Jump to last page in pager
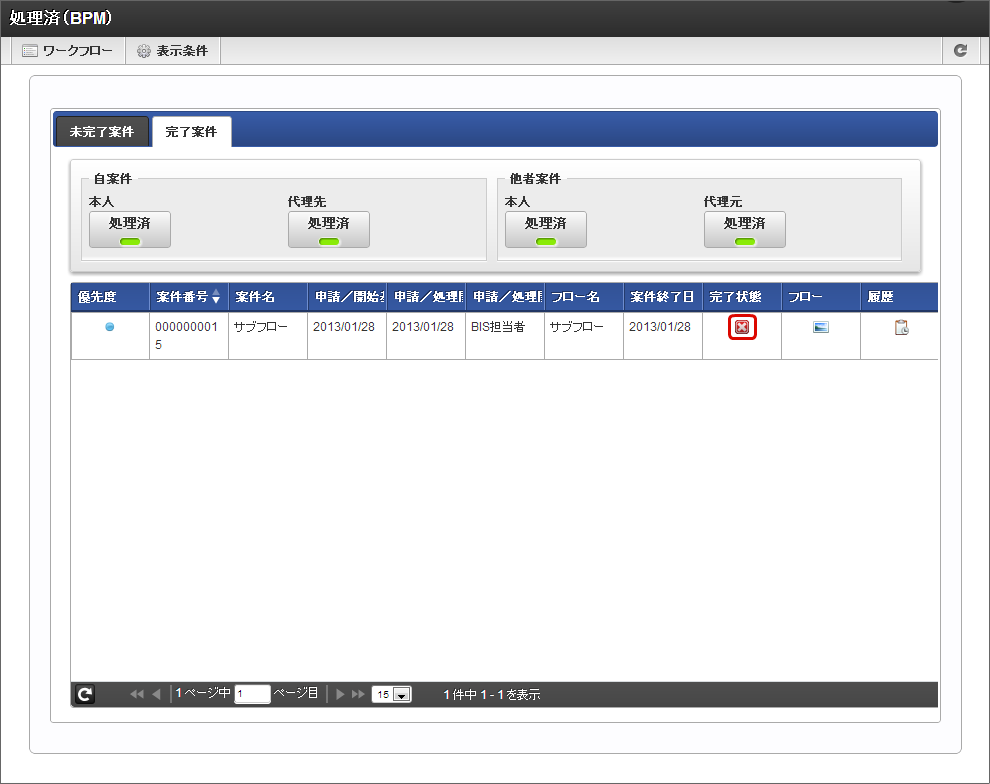Screen dimensions: 990x784 point(358,694)
